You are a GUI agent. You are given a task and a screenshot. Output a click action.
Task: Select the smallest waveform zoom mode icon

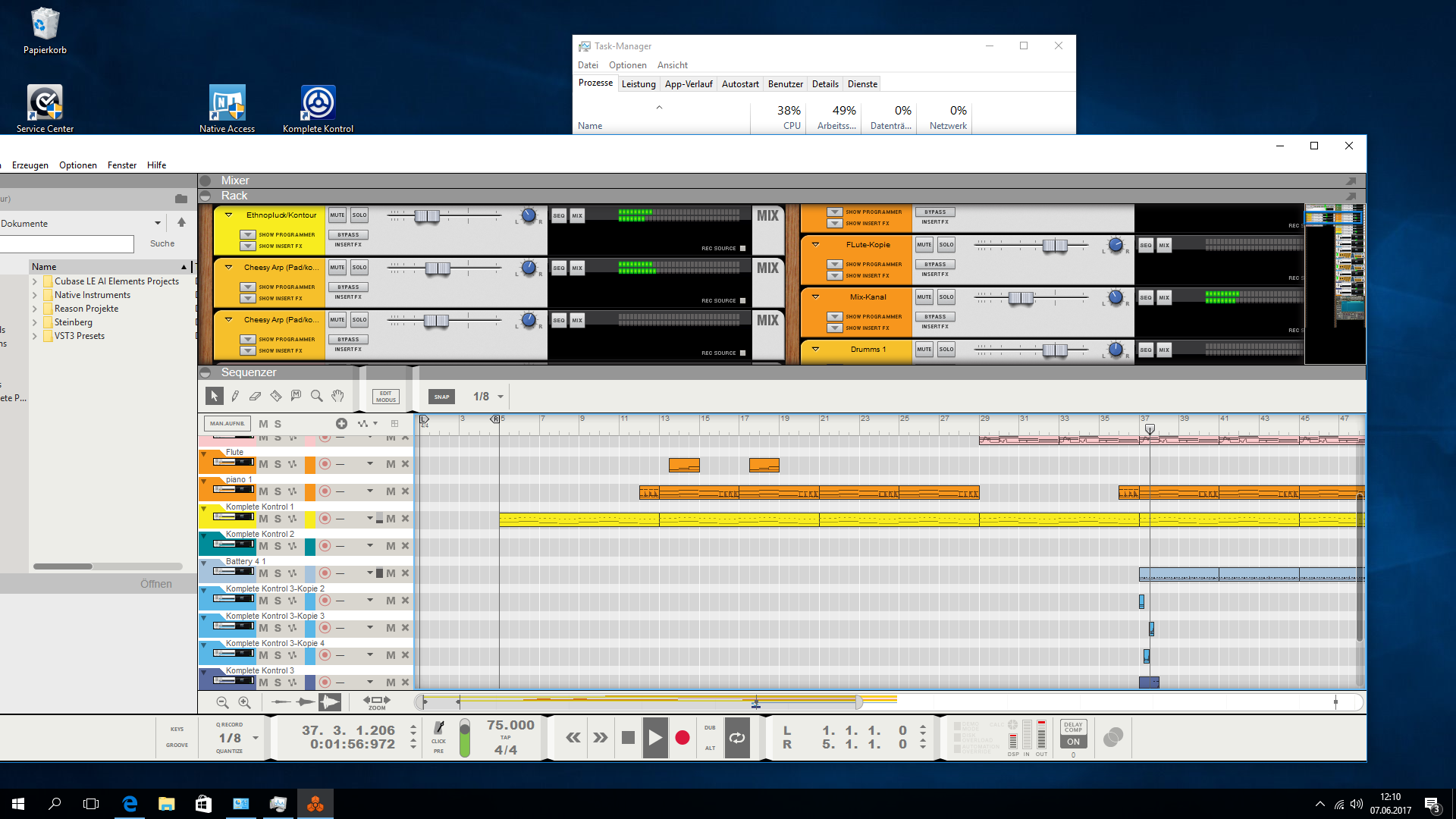281,702
